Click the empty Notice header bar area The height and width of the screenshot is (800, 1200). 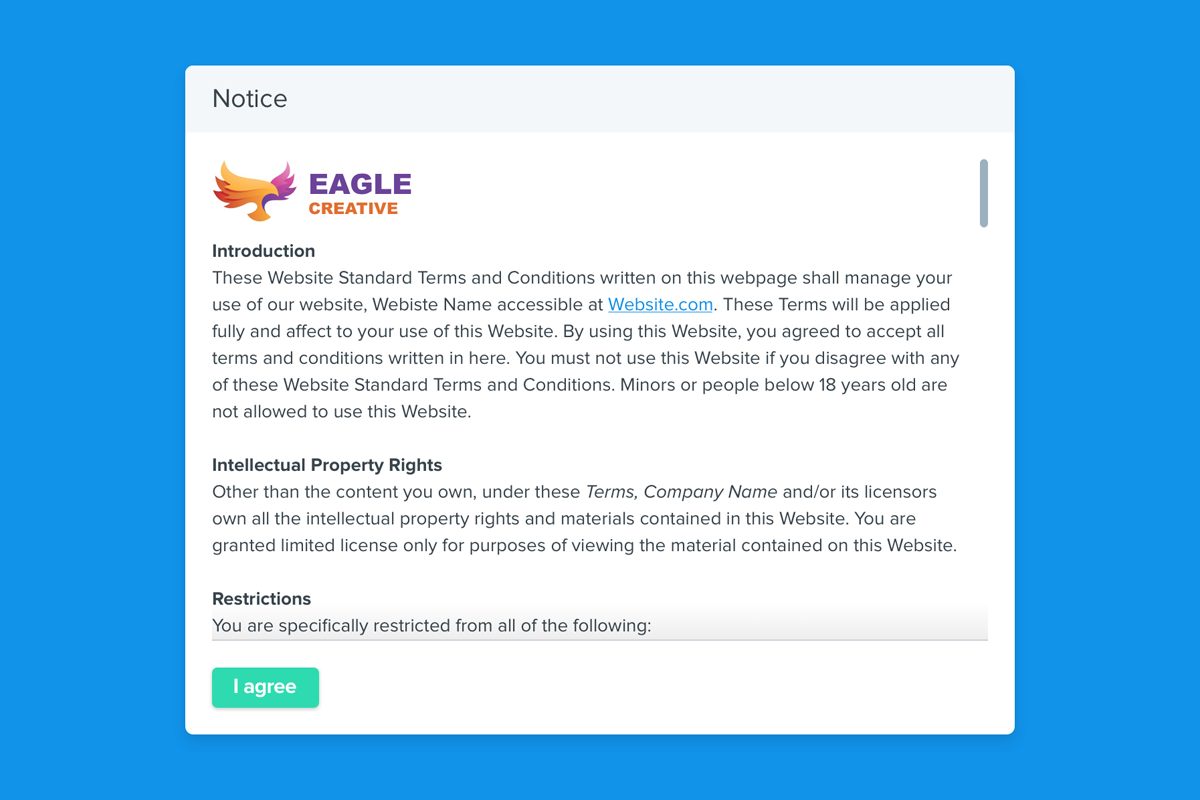point(650,98)
